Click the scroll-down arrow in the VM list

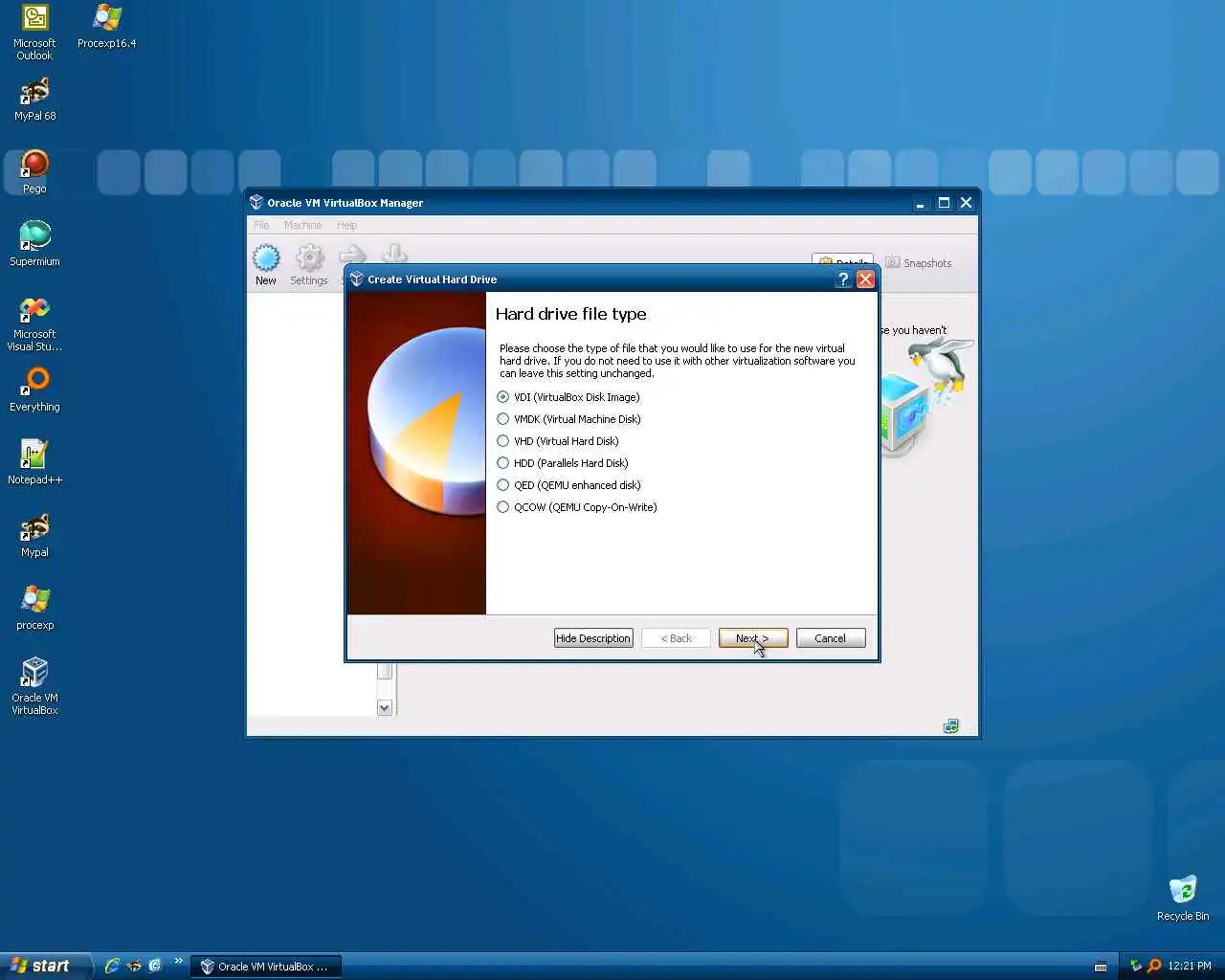tap(385, 707)
